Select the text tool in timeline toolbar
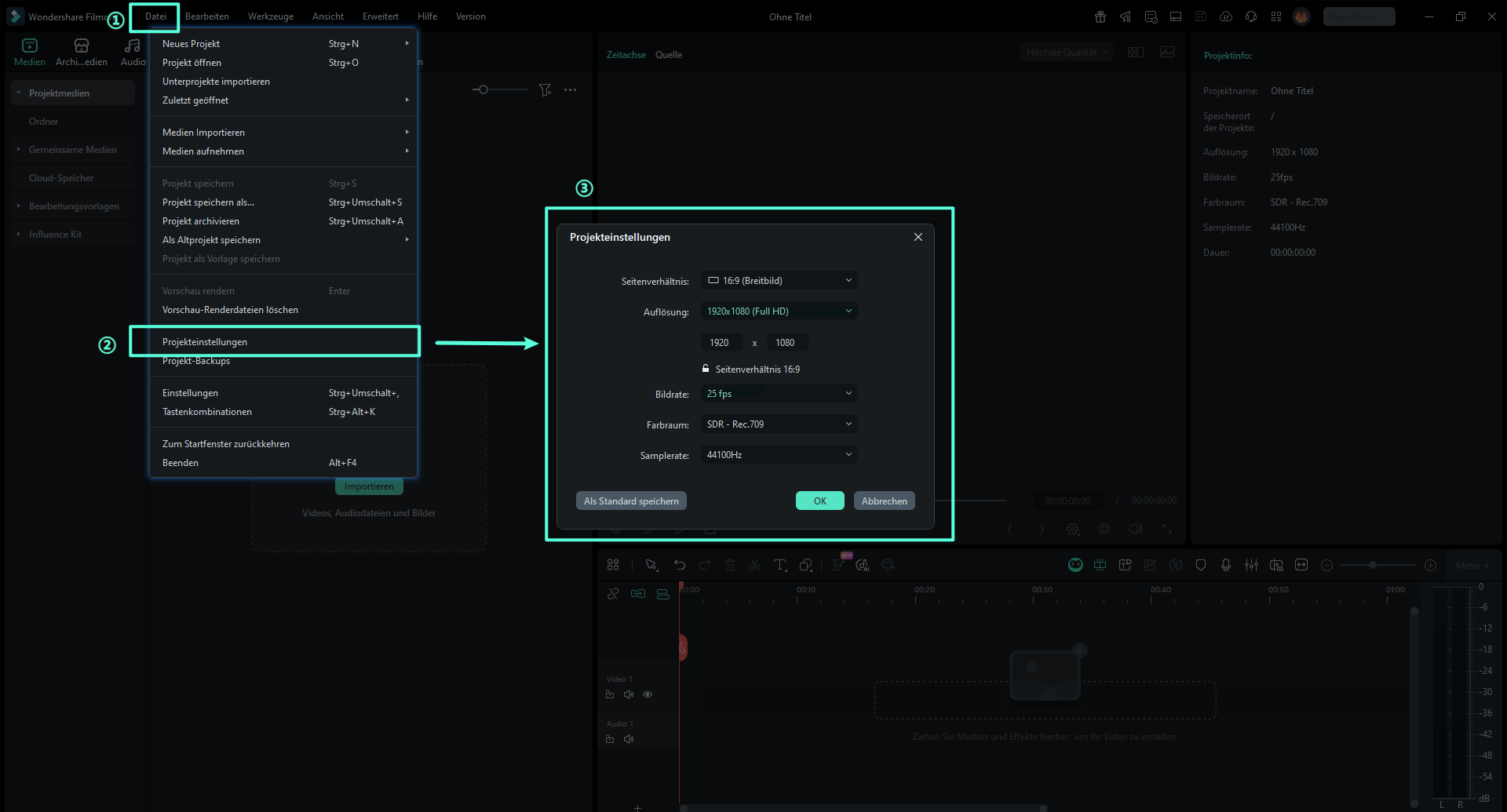 [x=779, y=565]
